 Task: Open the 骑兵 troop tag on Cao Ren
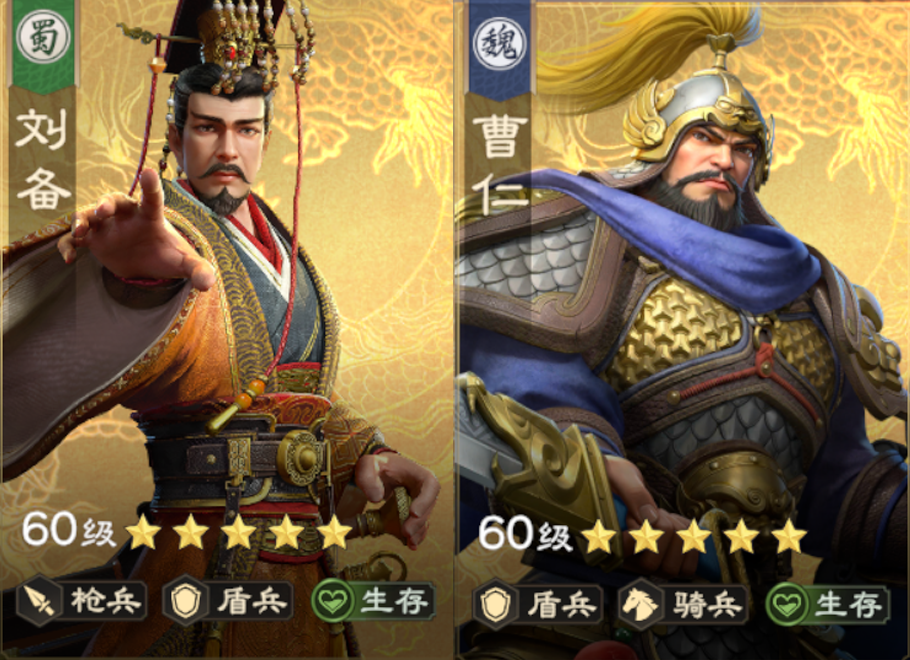pos(682,604)
